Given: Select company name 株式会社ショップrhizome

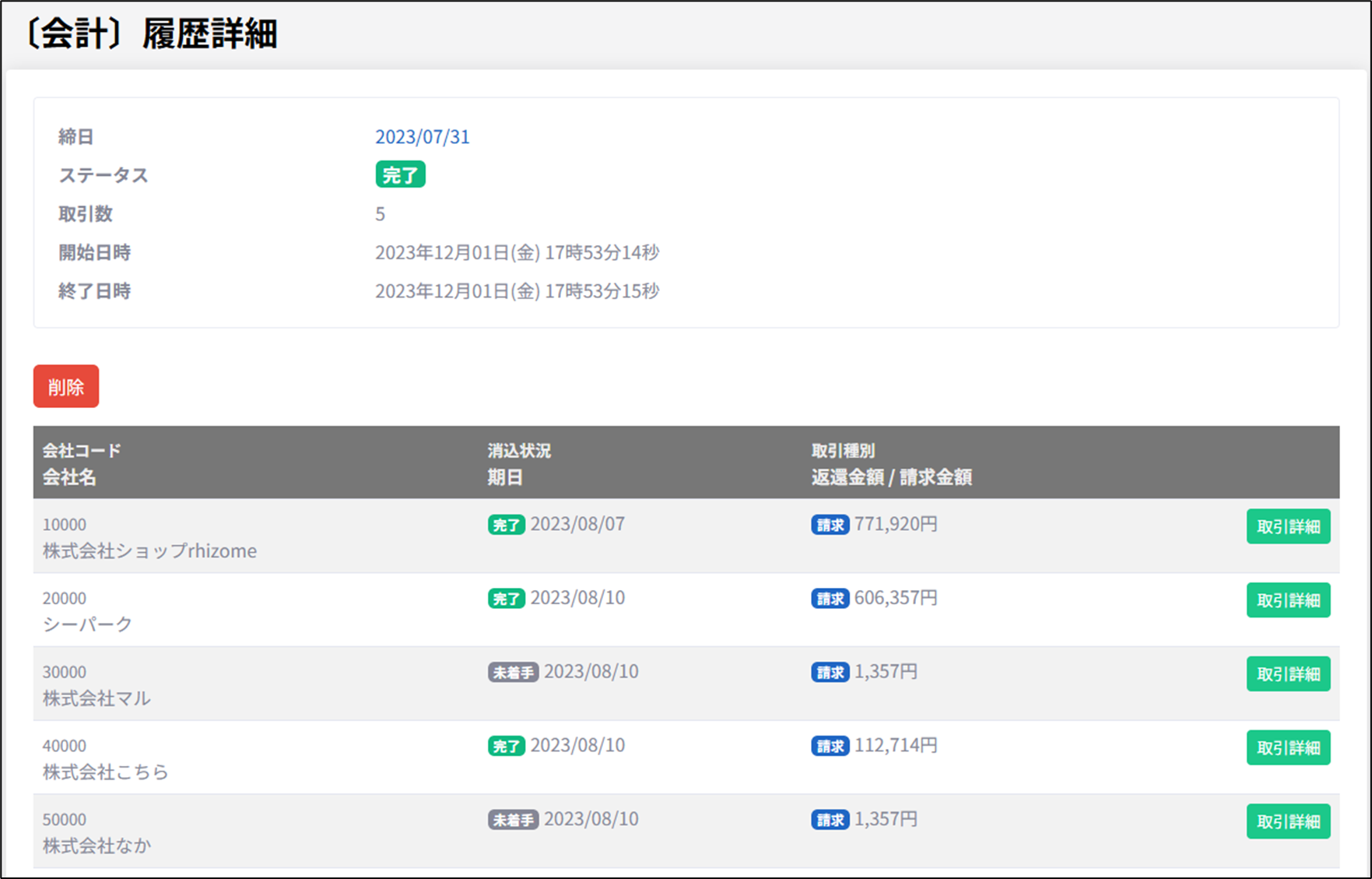Looking at the screenshot, I should 149,551.
